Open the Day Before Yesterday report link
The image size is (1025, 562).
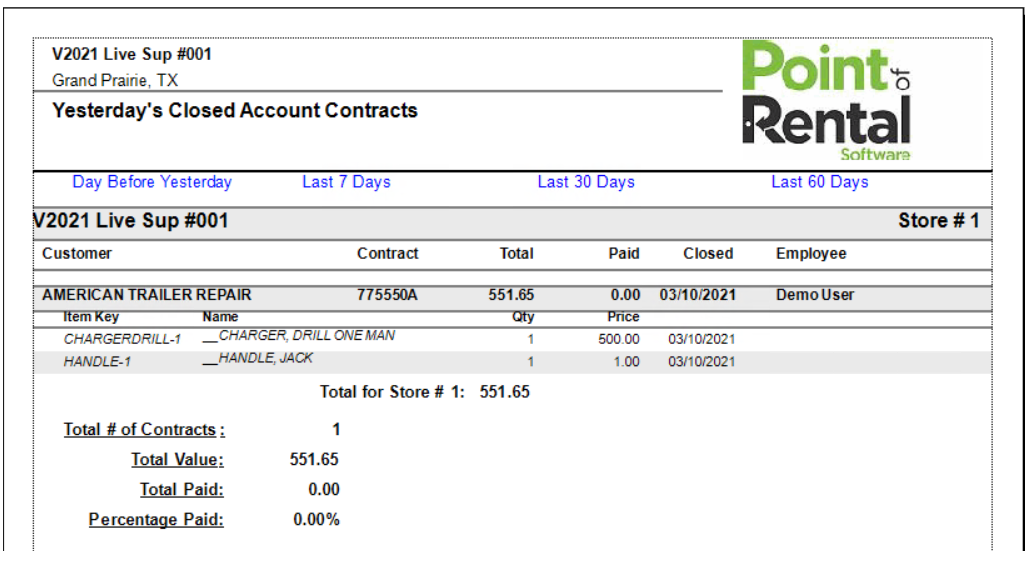tap(152, 182)
